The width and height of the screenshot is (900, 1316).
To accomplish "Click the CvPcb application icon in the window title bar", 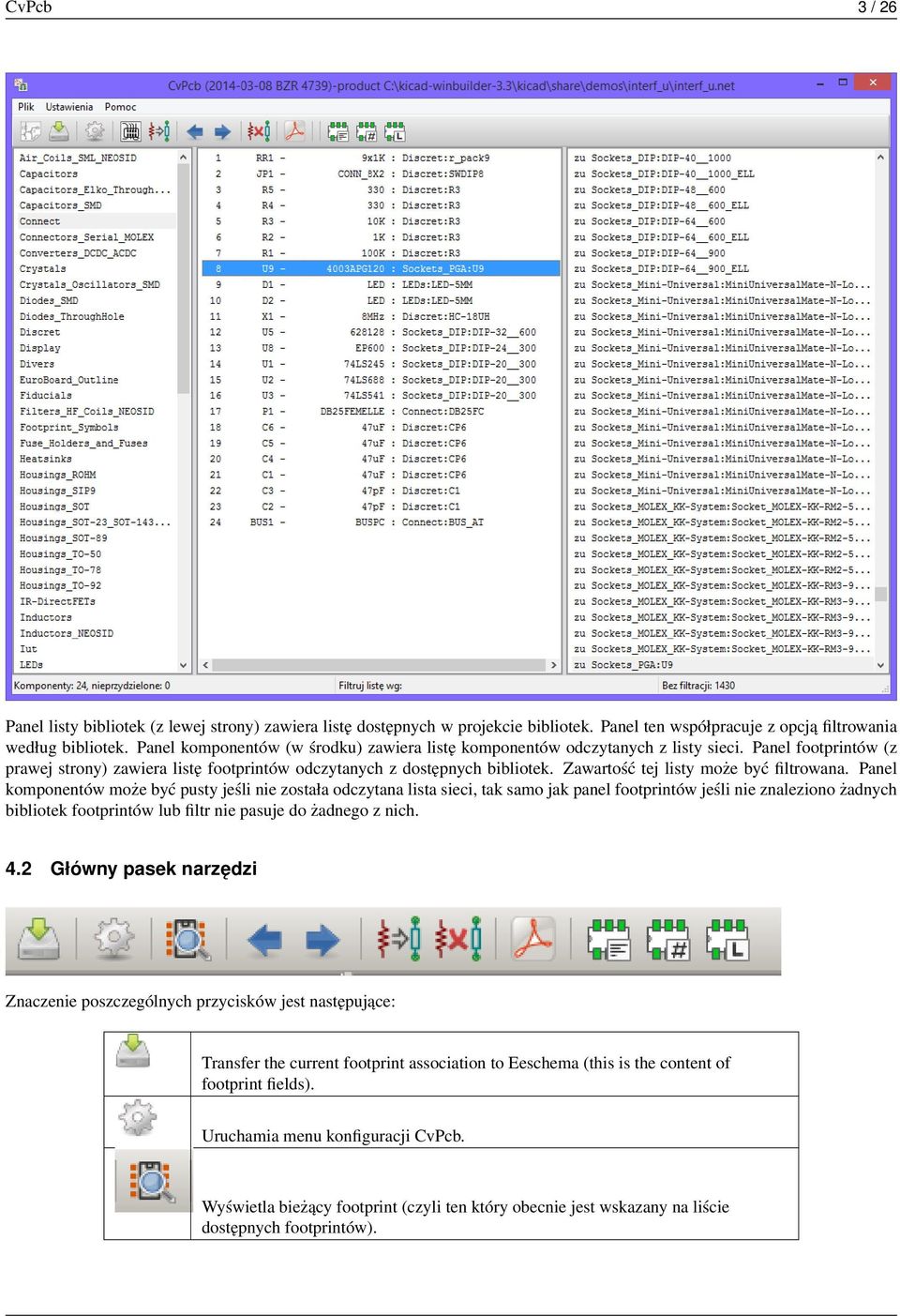I will point(22,85).
